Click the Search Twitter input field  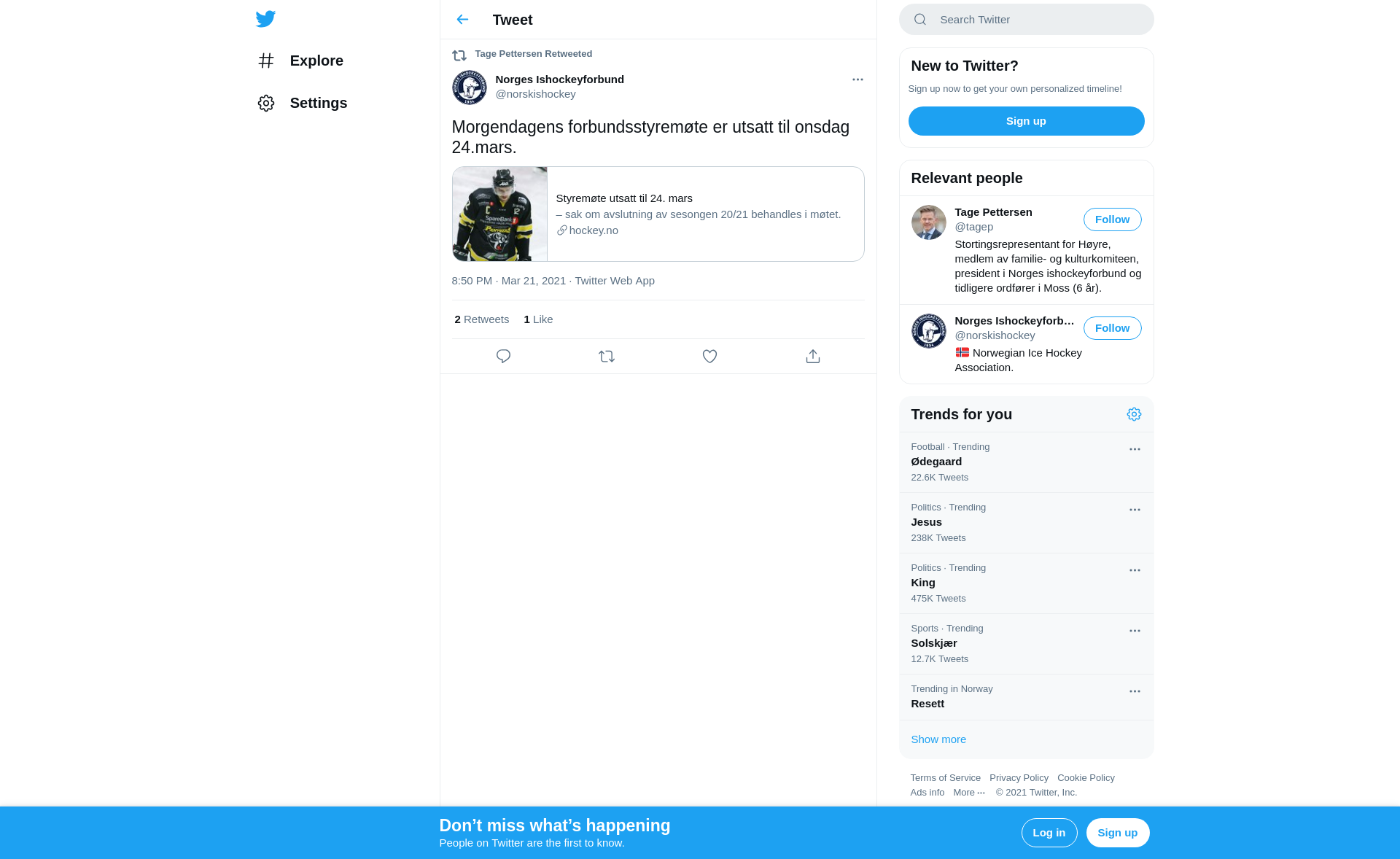pos(1026,20)
